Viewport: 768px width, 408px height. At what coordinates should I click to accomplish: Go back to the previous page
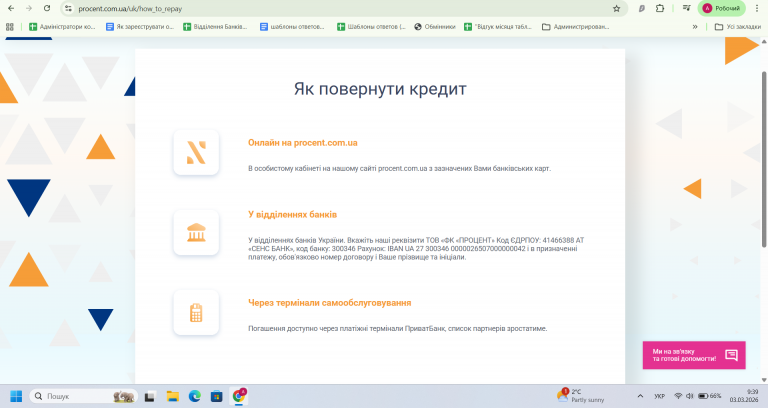(11, 8)
